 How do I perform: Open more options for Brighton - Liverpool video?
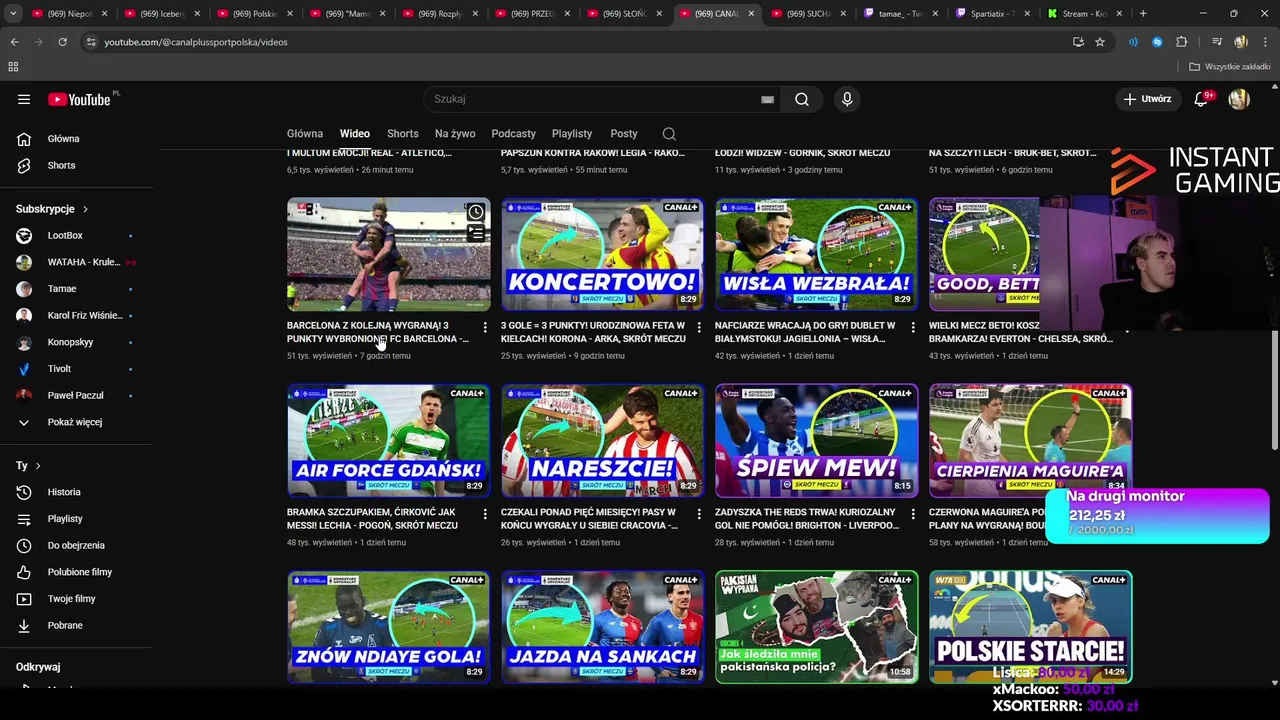pos(913,514)
